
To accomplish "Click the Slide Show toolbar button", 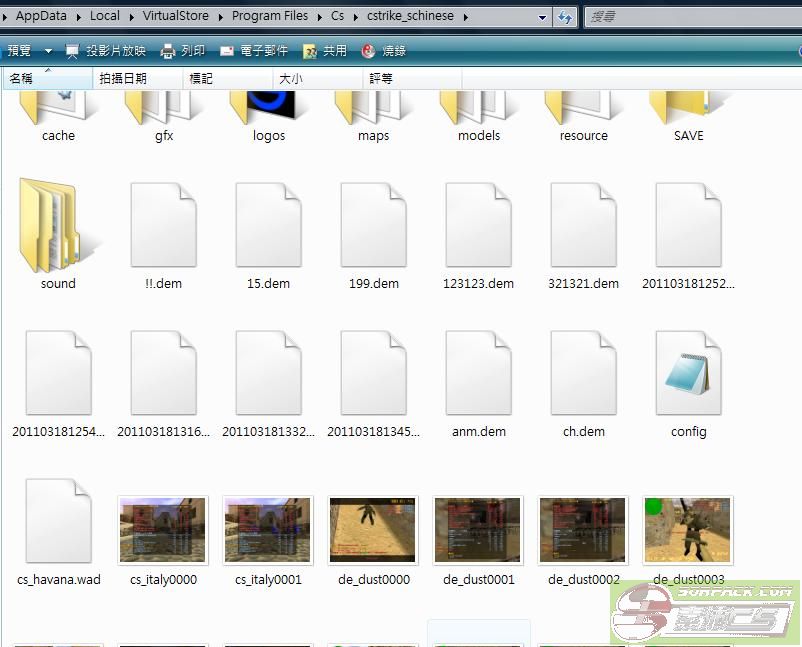I will pyautogui.click(x=106, y=51).
